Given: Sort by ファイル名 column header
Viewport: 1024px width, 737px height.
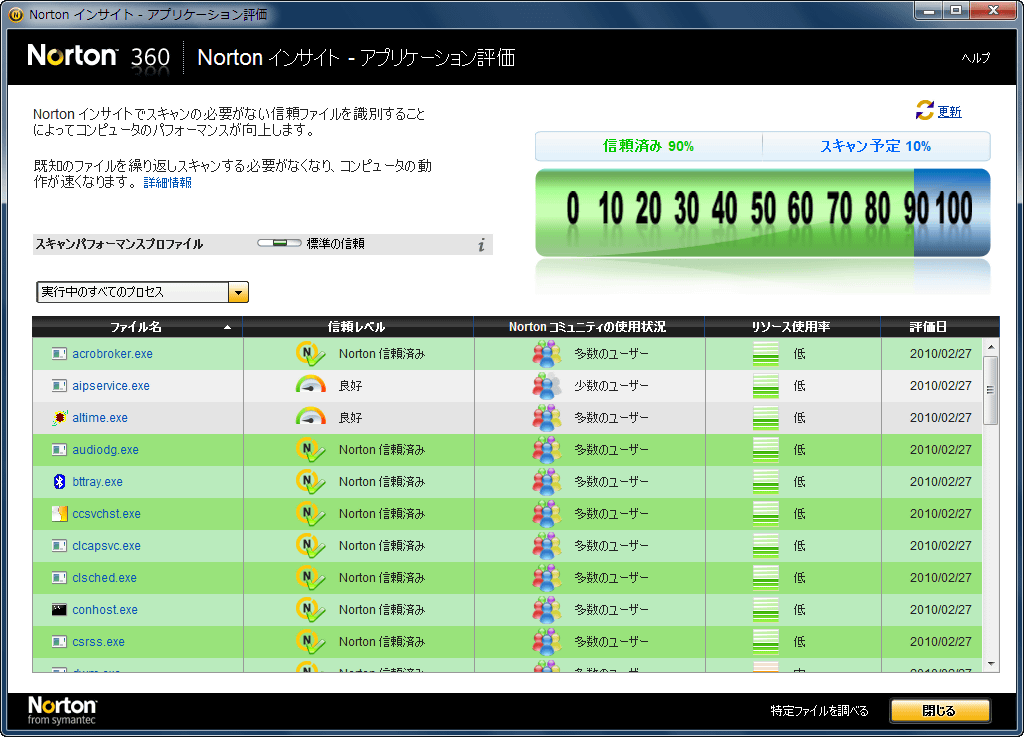Looking at the screenshot, I should pyautogui.click(x=137, y=327).
